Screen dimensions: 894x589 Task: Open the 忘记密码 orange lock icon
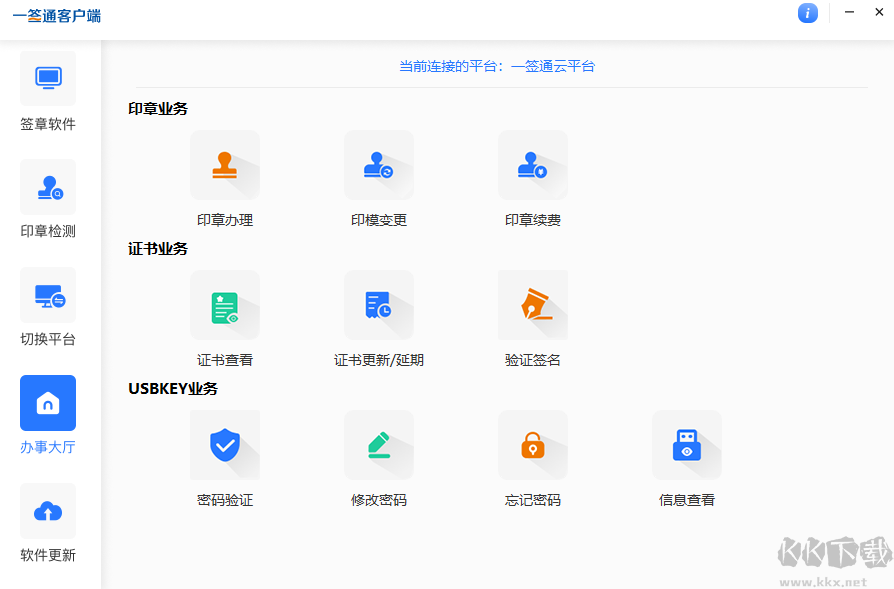coord(533,445)
